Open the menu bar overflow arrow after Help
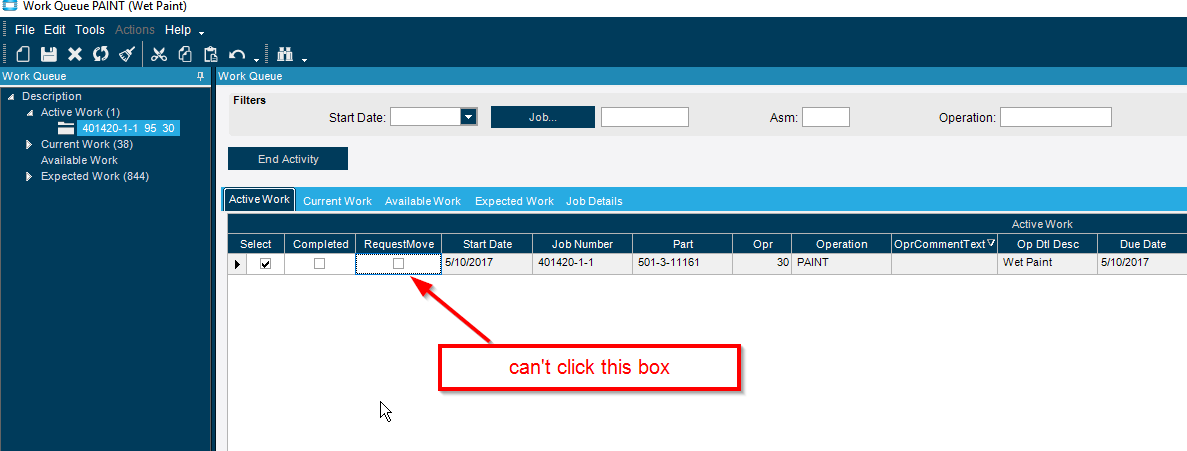Viewport: 1187px width, 451px height. 201,33
